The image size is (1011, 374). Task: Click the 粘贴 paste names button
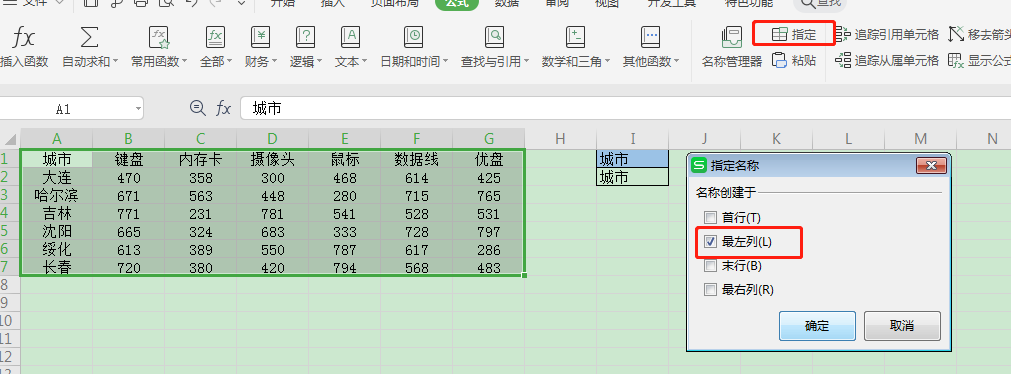[794, 61]
